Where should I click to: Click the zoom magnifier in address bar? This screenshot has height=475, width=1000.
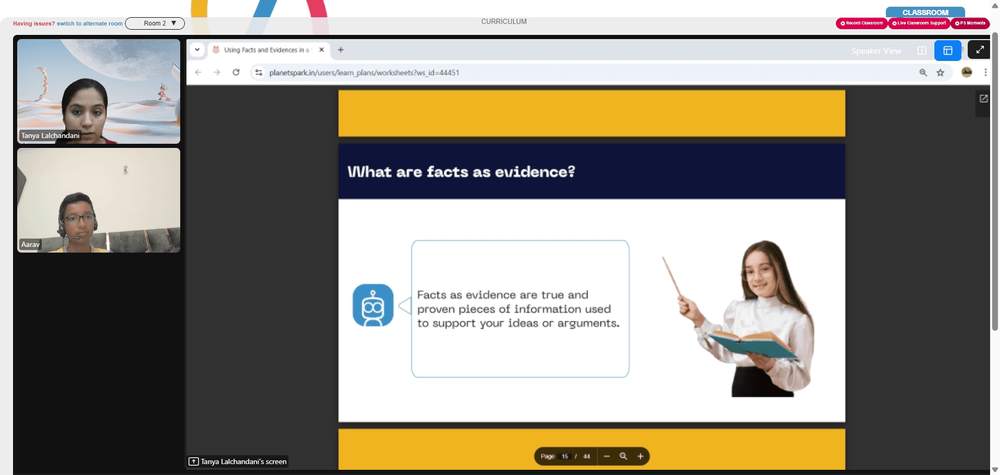pos(923,73)
